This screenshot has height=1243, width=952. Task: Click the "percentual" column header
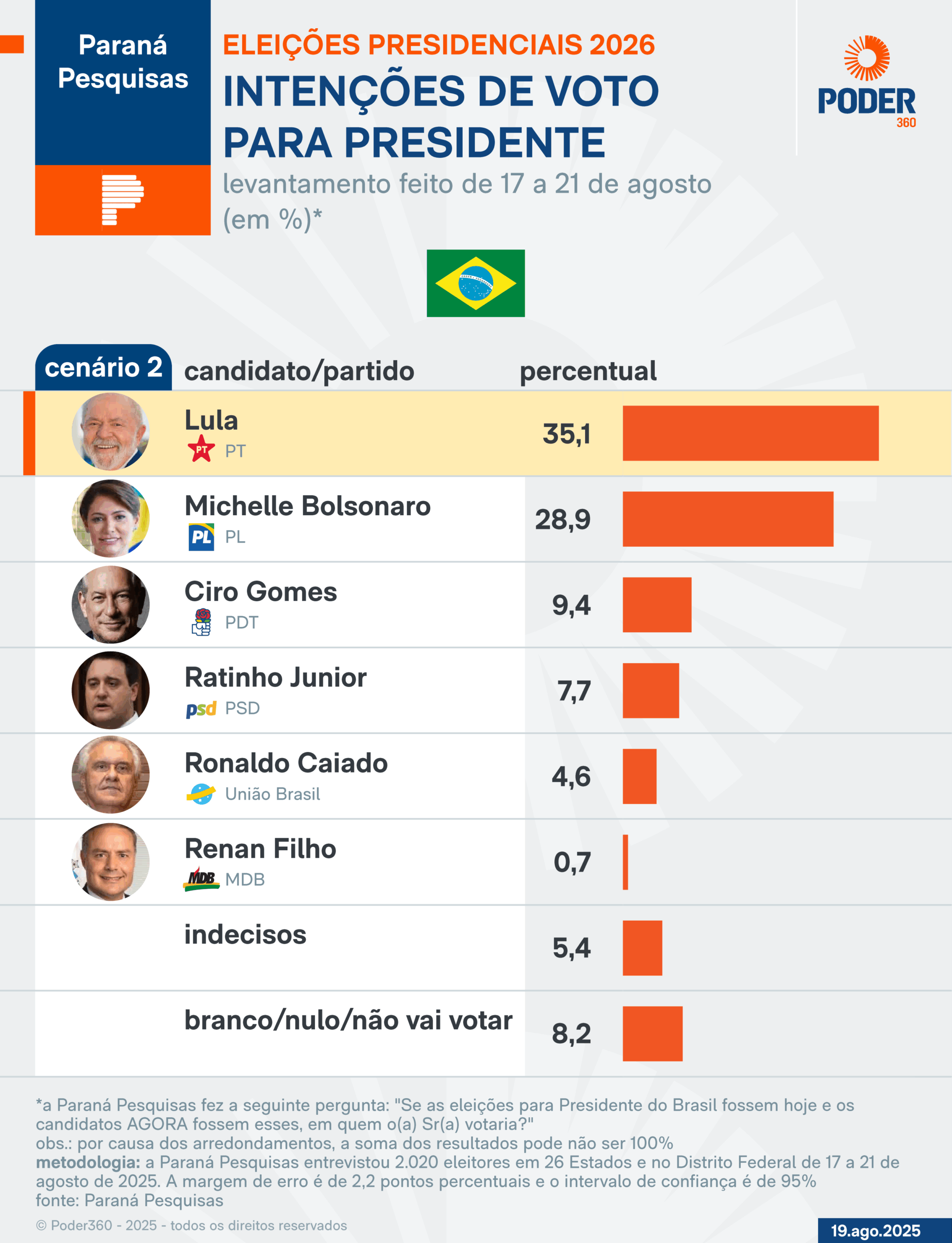tap(588, 371)
